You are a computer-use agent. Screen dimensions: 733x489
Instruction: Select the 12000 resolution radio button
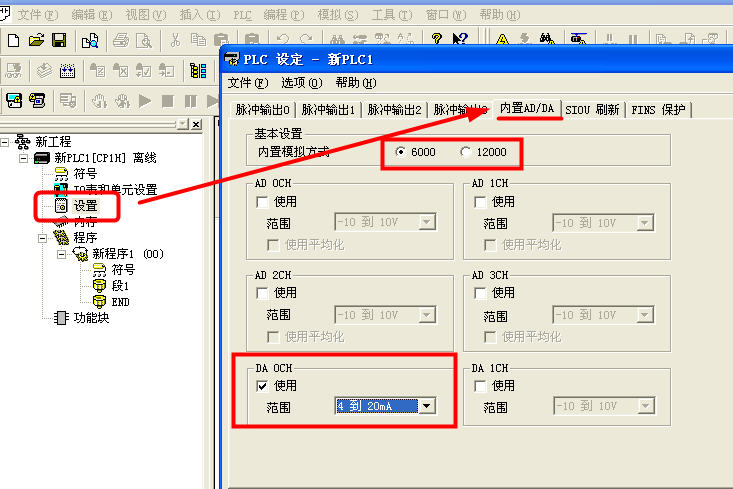(x=465, y=152)
